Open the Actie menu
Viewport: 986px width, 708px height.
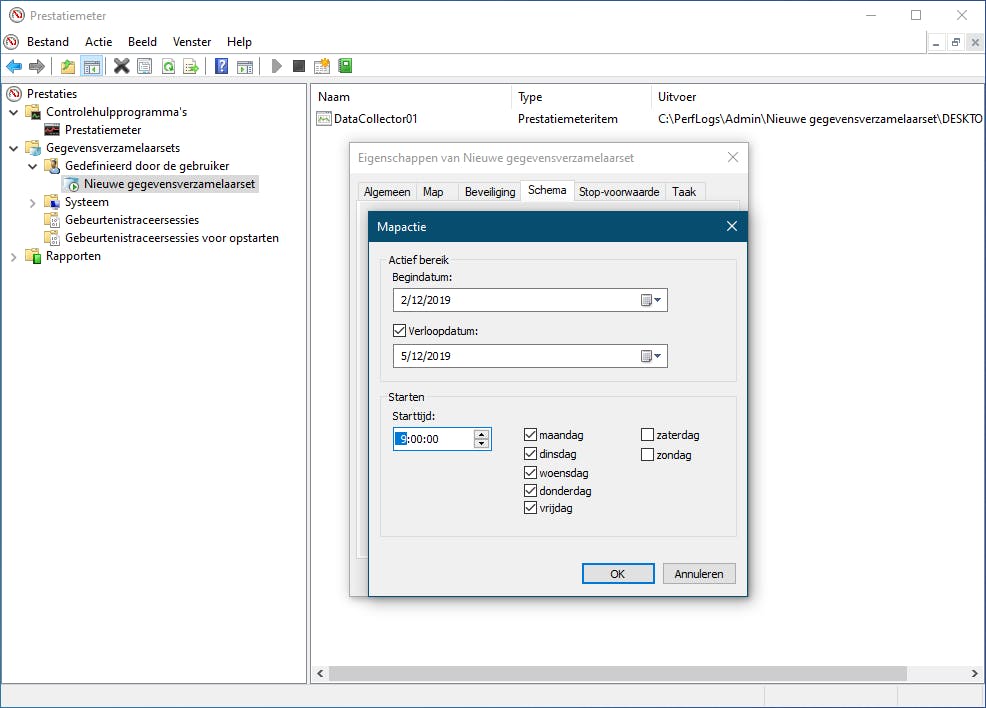pyautogui.click(x=99, y=42)
